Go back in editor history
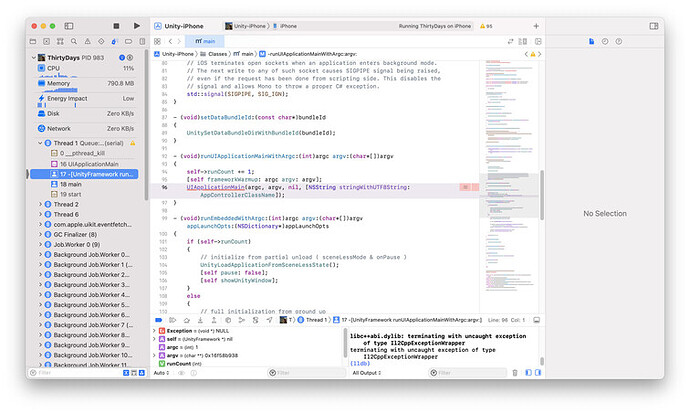This screenshot has width=690, height=412. point(170,41)
